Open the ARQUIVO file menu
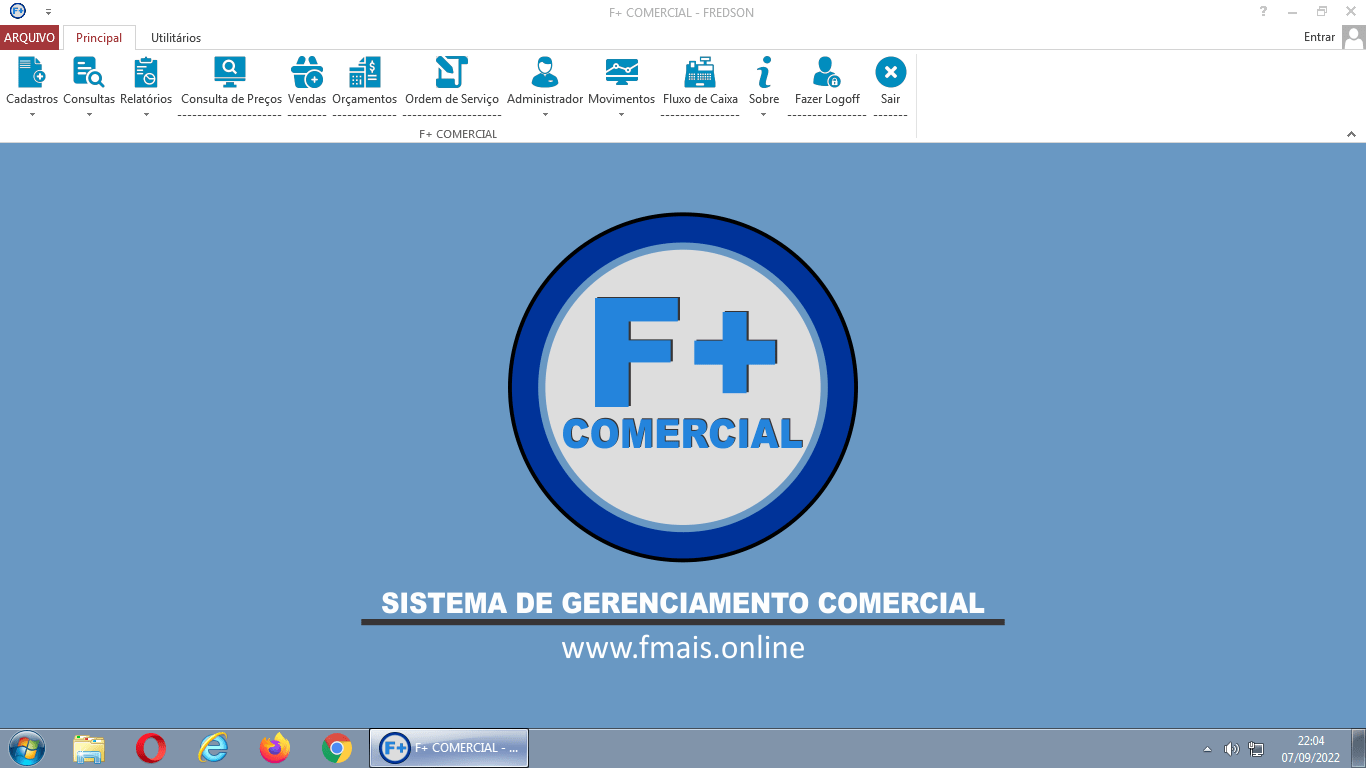Image resolution: width=1366 pixels, height=768 pixels. pos(29,38)
